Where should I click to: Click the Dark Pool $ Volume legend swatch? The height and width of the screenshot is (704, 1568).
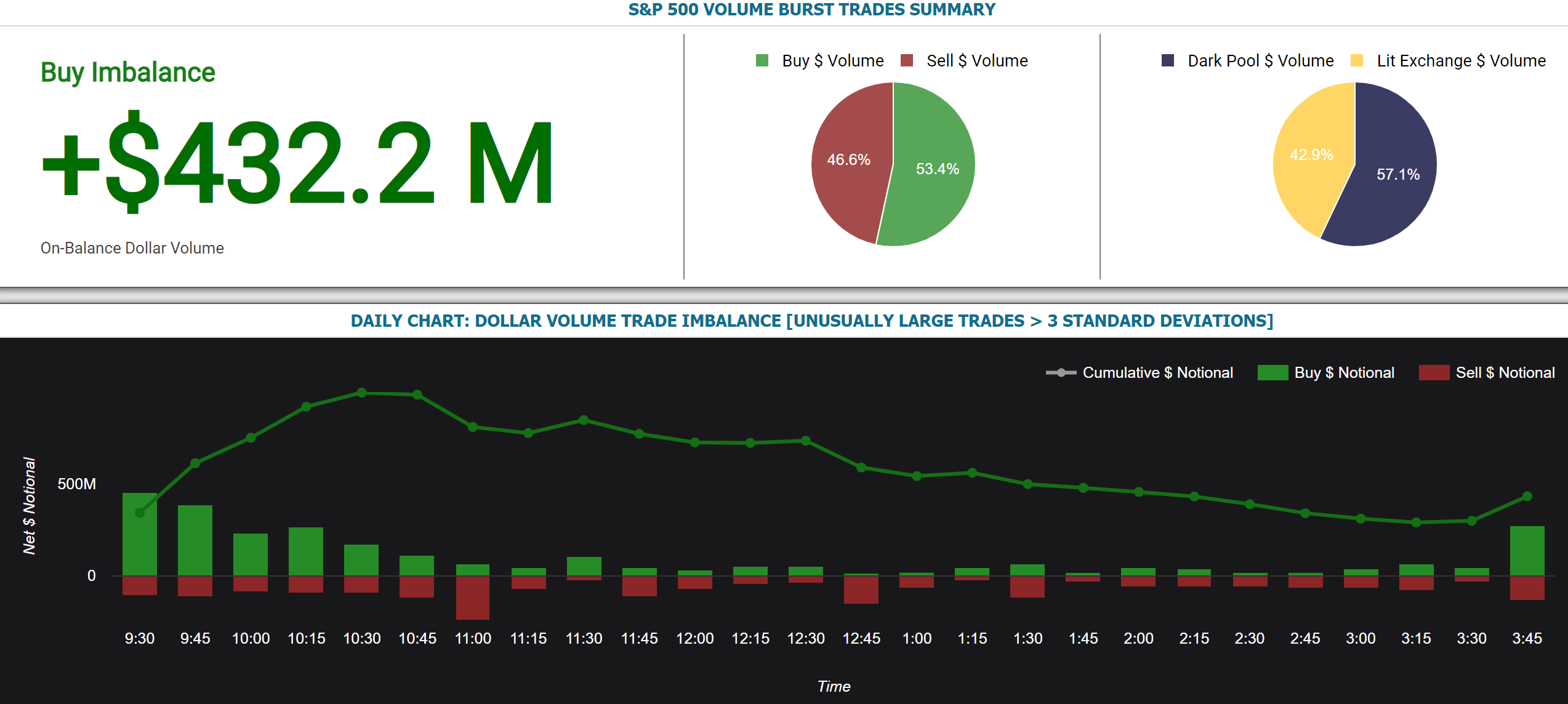coord(1167,60)
